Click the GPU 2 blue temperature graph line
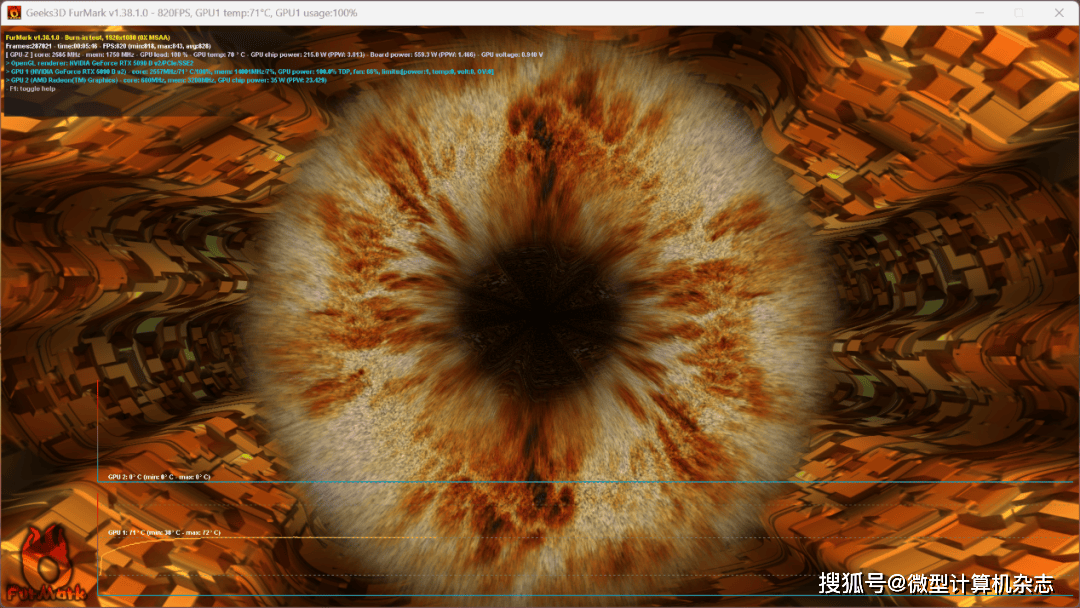 pos(600,483)
